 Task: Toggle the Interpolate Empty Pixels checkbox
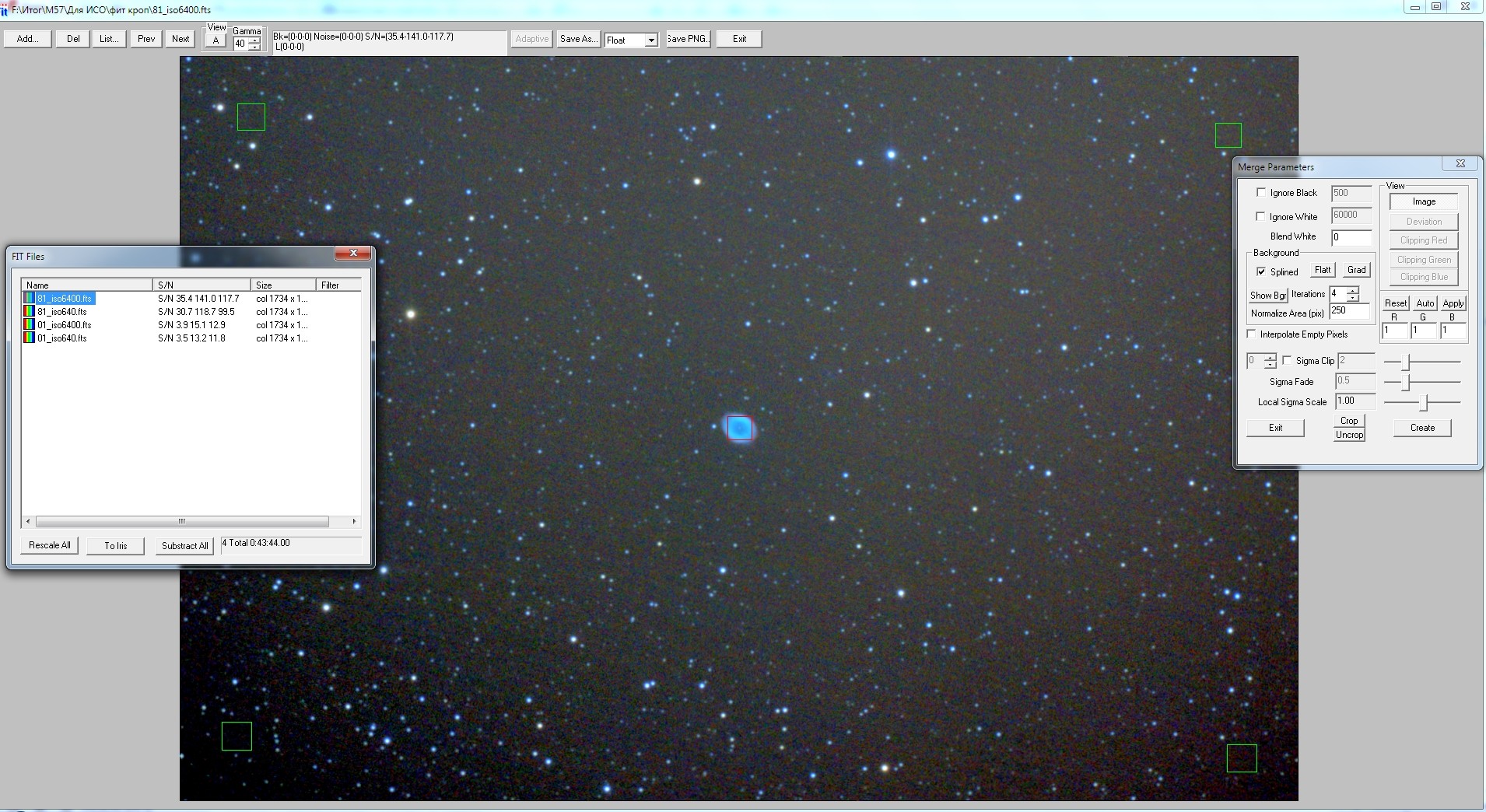[x=1251, y=334]
